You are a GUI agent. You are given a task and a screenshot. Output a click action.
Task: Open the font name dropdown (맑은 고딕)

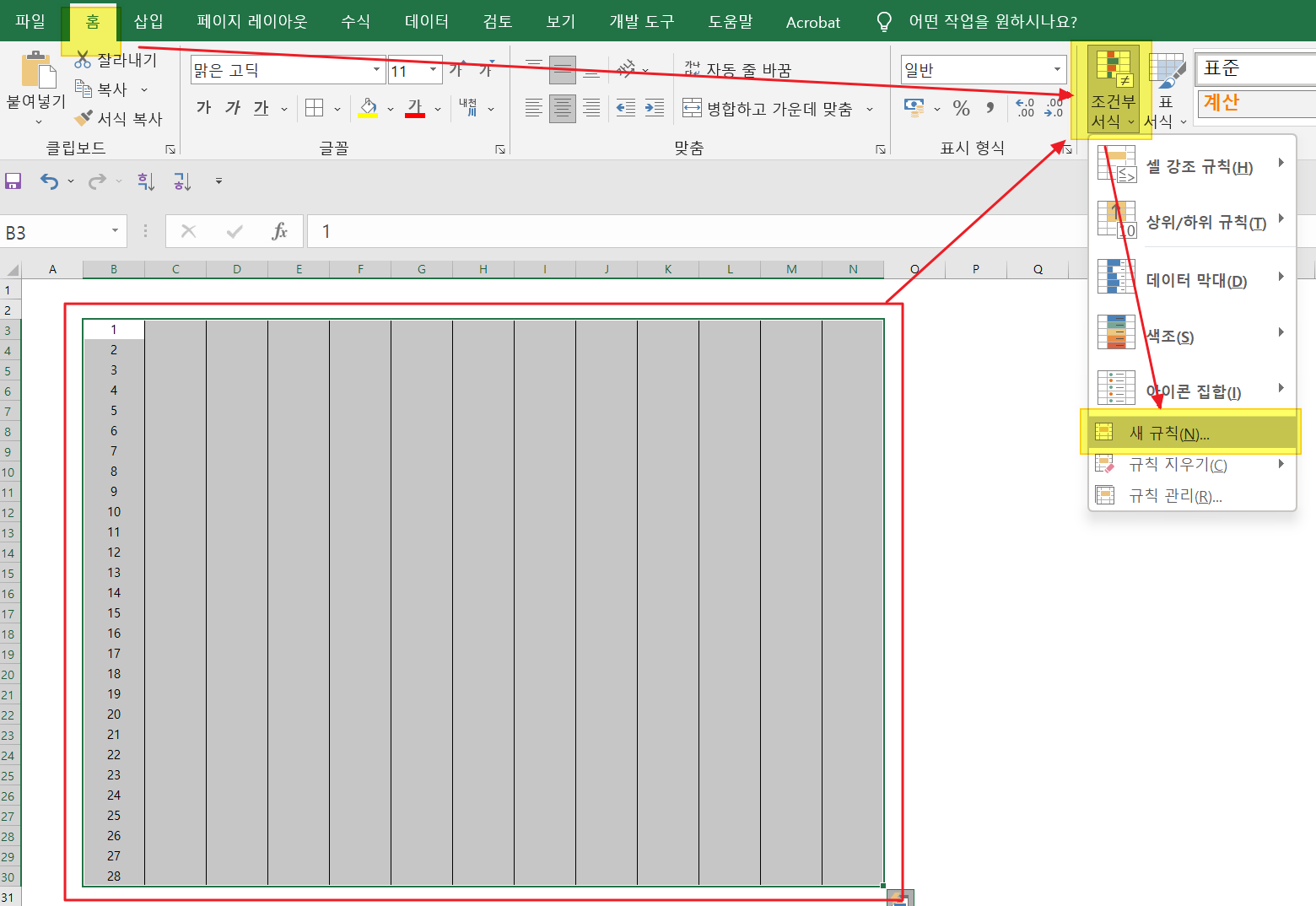[376, 69]
